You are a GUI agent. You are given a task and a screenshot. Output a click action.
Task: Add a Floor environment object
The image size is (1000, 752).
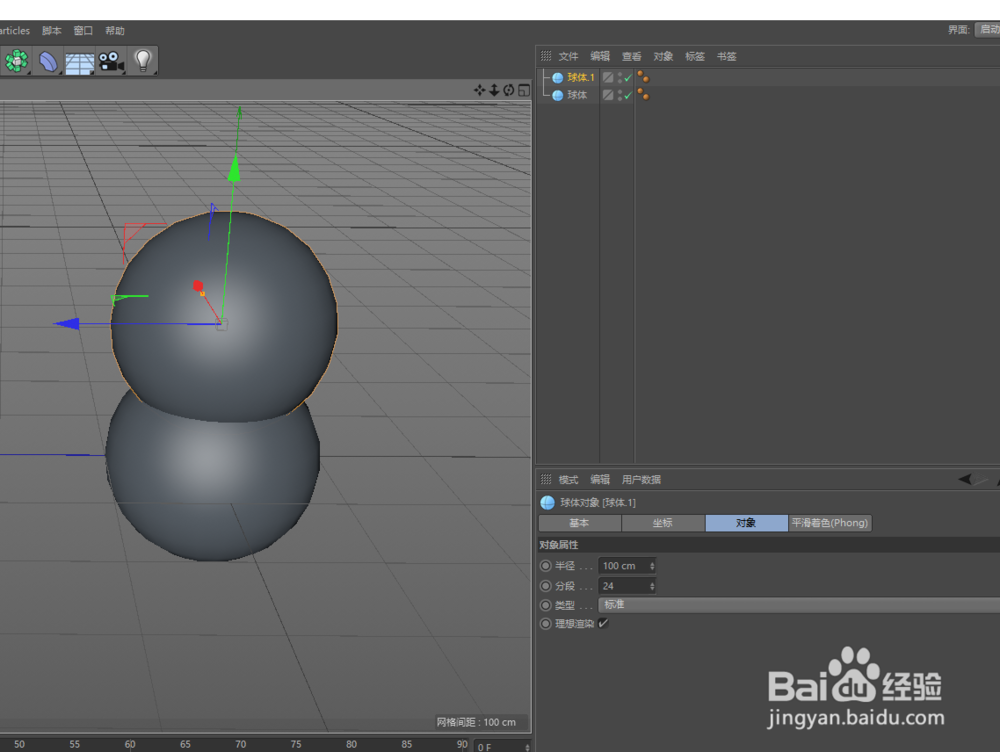pyautogui.click(x=80, y=63)
